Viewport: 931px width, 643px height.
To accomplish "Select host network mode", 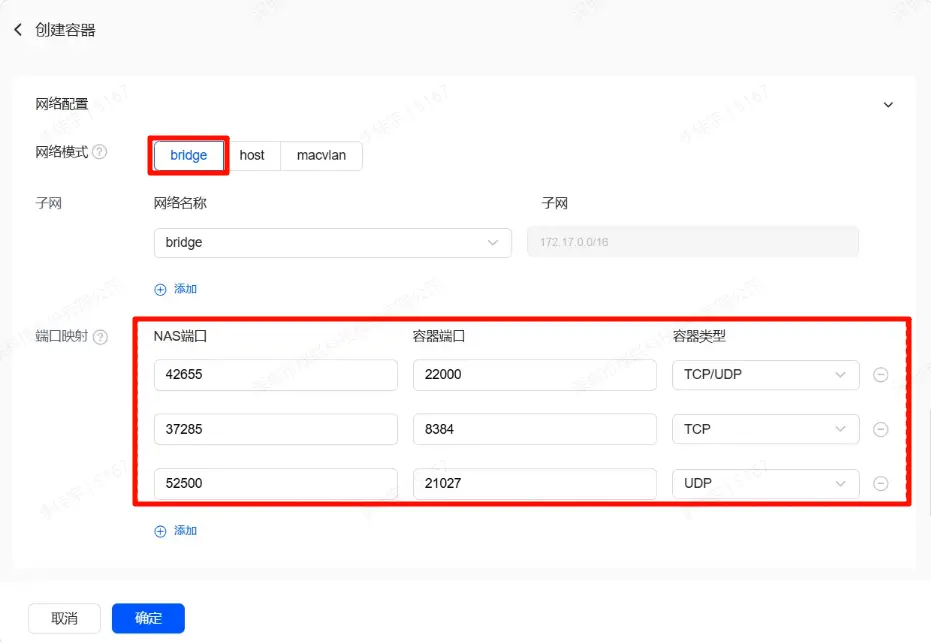I will [x=252, y=155].
